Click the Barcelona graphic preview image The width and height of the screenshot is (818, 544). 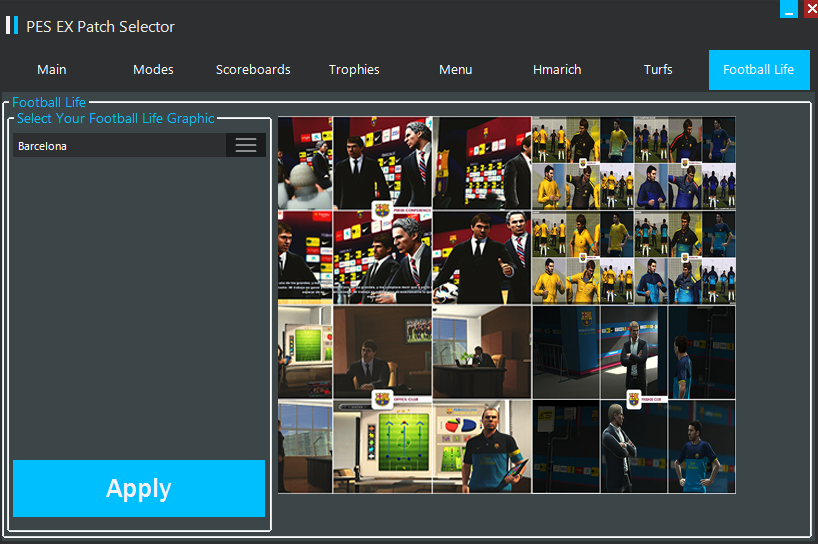[x=507, y=305]
